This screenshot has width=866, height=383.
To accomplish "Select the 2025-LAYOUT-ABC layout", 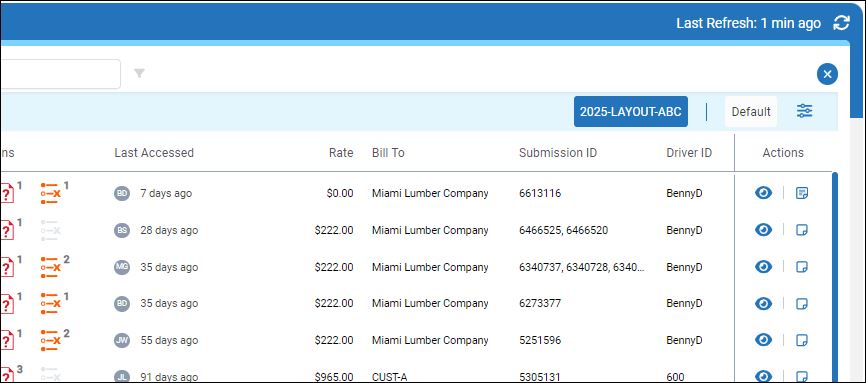I will coord(631,112).
